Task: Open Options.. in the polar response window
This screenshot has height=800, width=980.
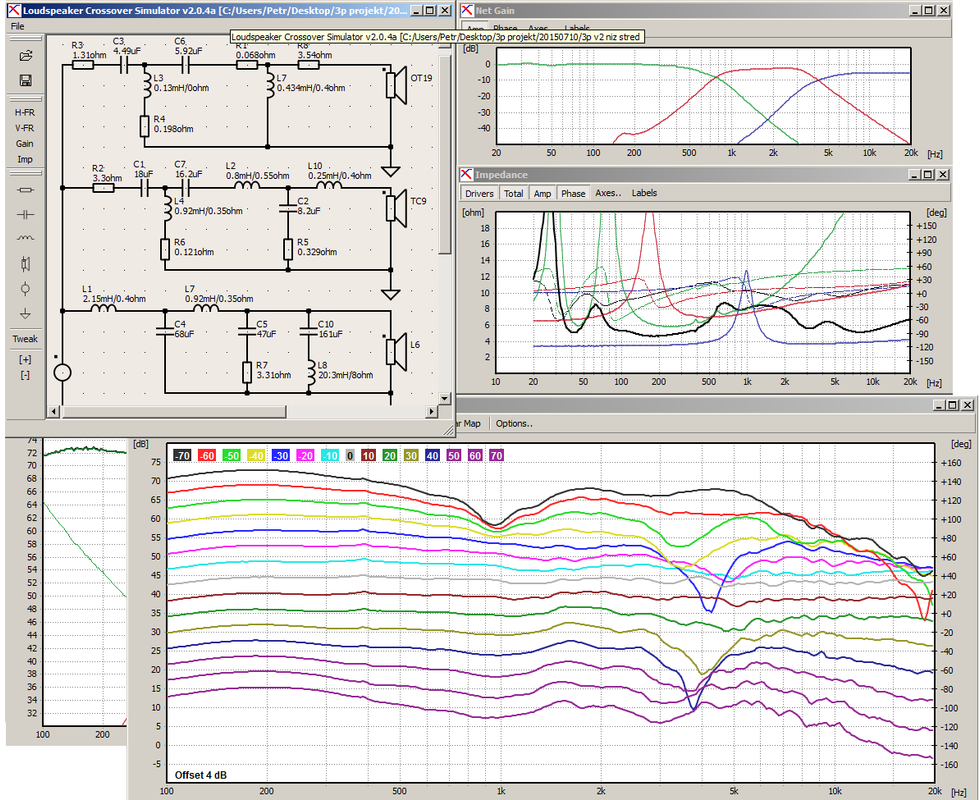Action: click(514, 424)
